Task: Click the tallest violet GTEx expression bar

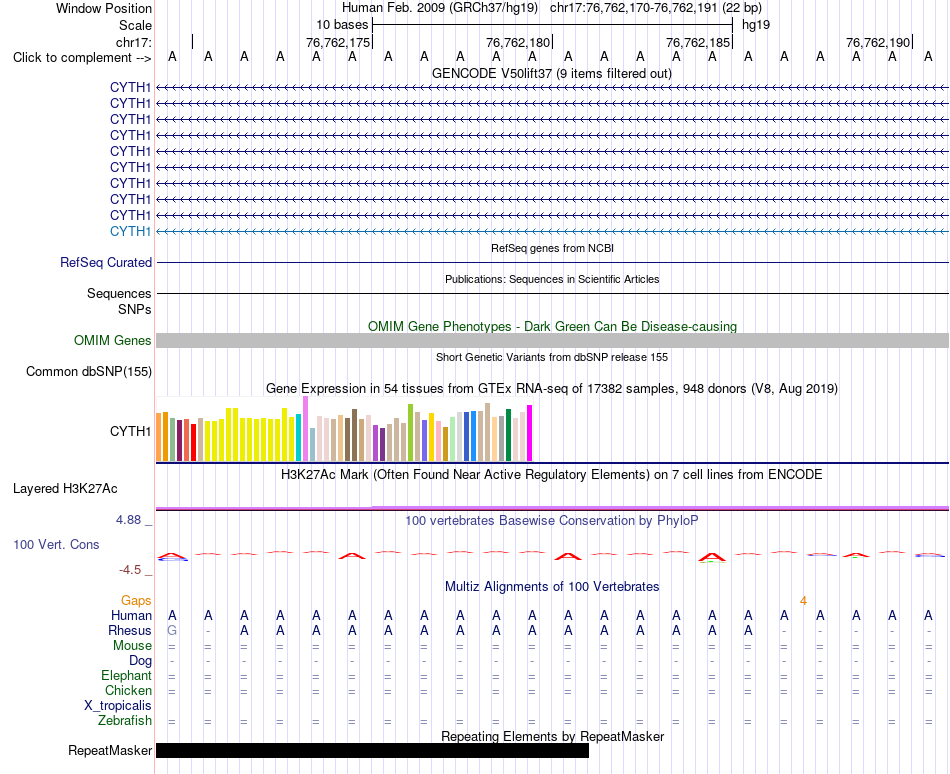Action: click(305, 429)
